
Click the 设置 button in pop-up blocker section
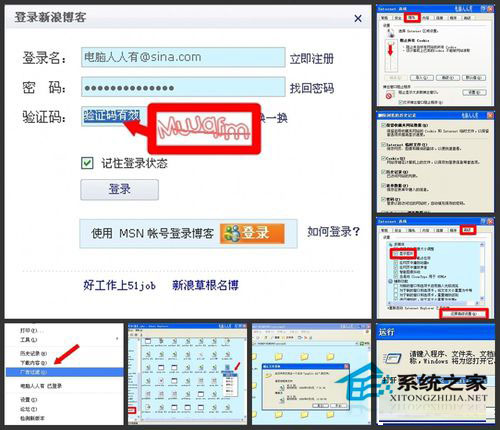[x=474, y=92]
